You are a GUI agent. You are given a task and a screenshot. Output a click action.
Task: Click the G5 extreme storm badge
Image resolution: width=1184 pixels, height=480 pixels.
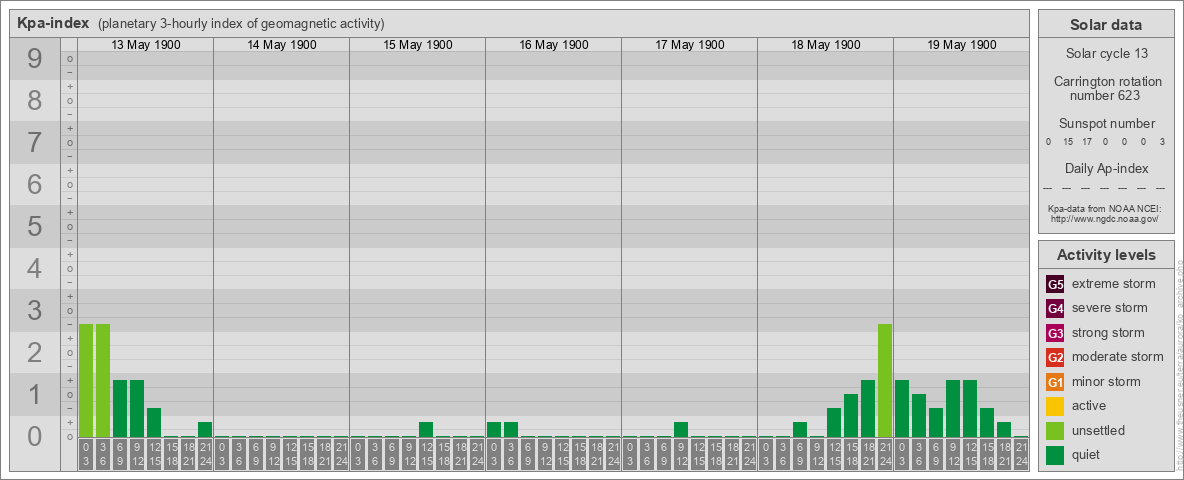pyautogui.click(x=1055, y=285)
